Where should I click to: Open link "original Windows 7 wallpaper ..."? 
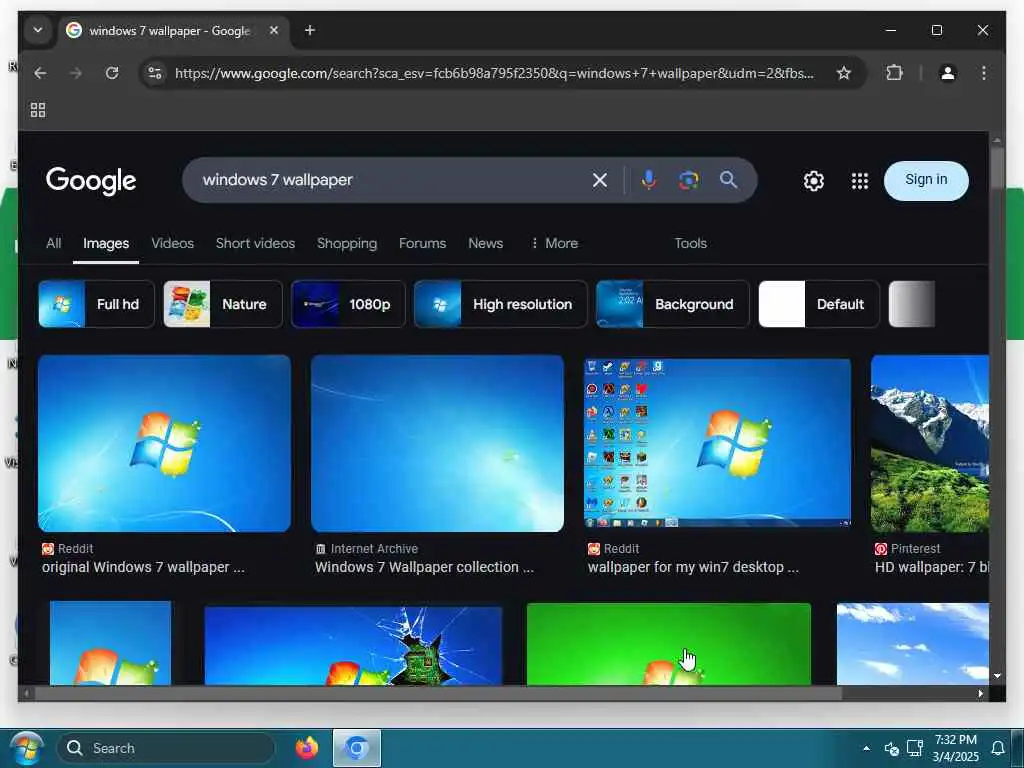tap(143, 567)
